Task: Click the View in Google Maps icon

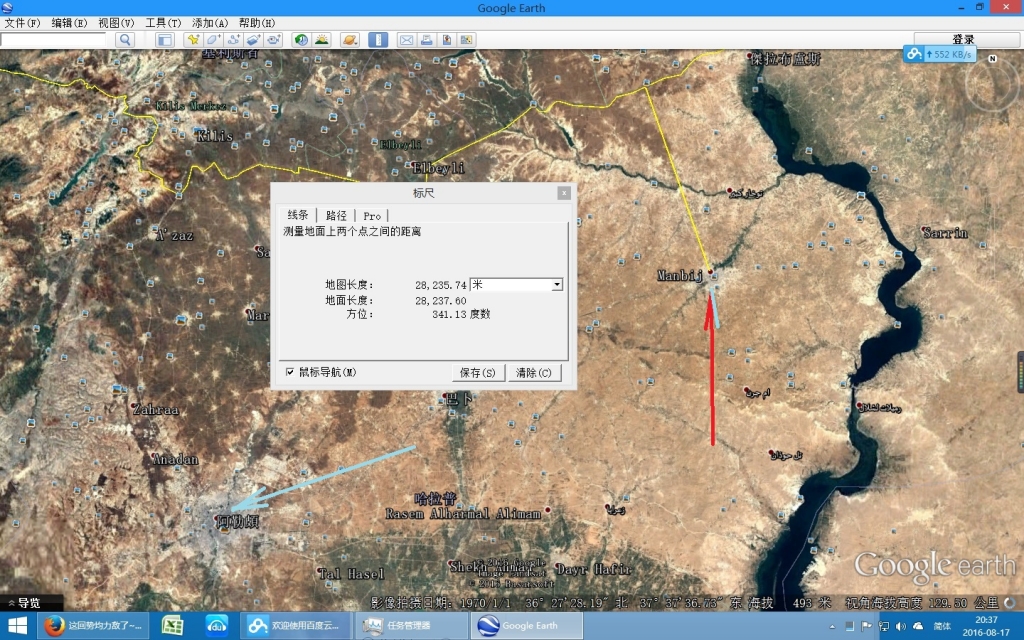Action: (x=466, y=40)
